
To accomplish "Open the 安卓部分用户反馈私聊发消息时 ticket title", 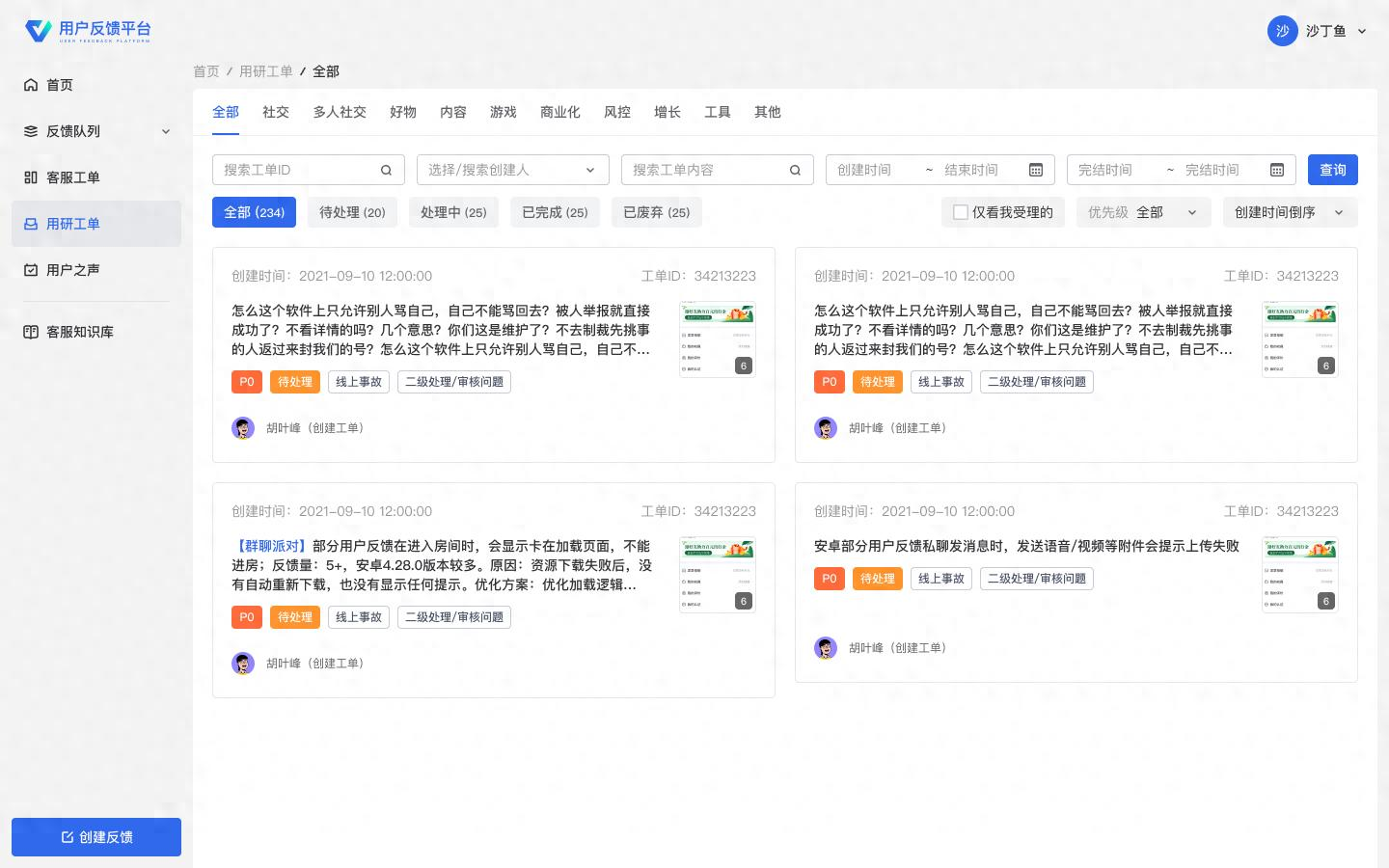I will point(1026,546).
